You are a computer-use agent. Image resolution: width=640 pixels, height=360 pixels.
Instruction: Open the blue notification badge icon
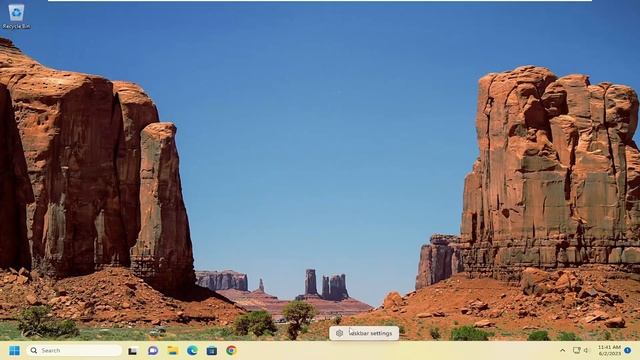628,351
